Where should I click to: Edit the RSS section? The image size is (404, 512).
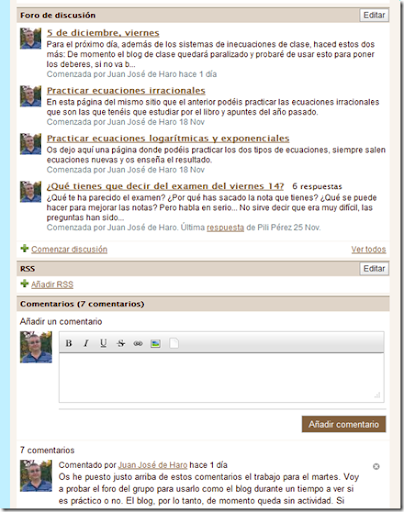pos(374,268)
